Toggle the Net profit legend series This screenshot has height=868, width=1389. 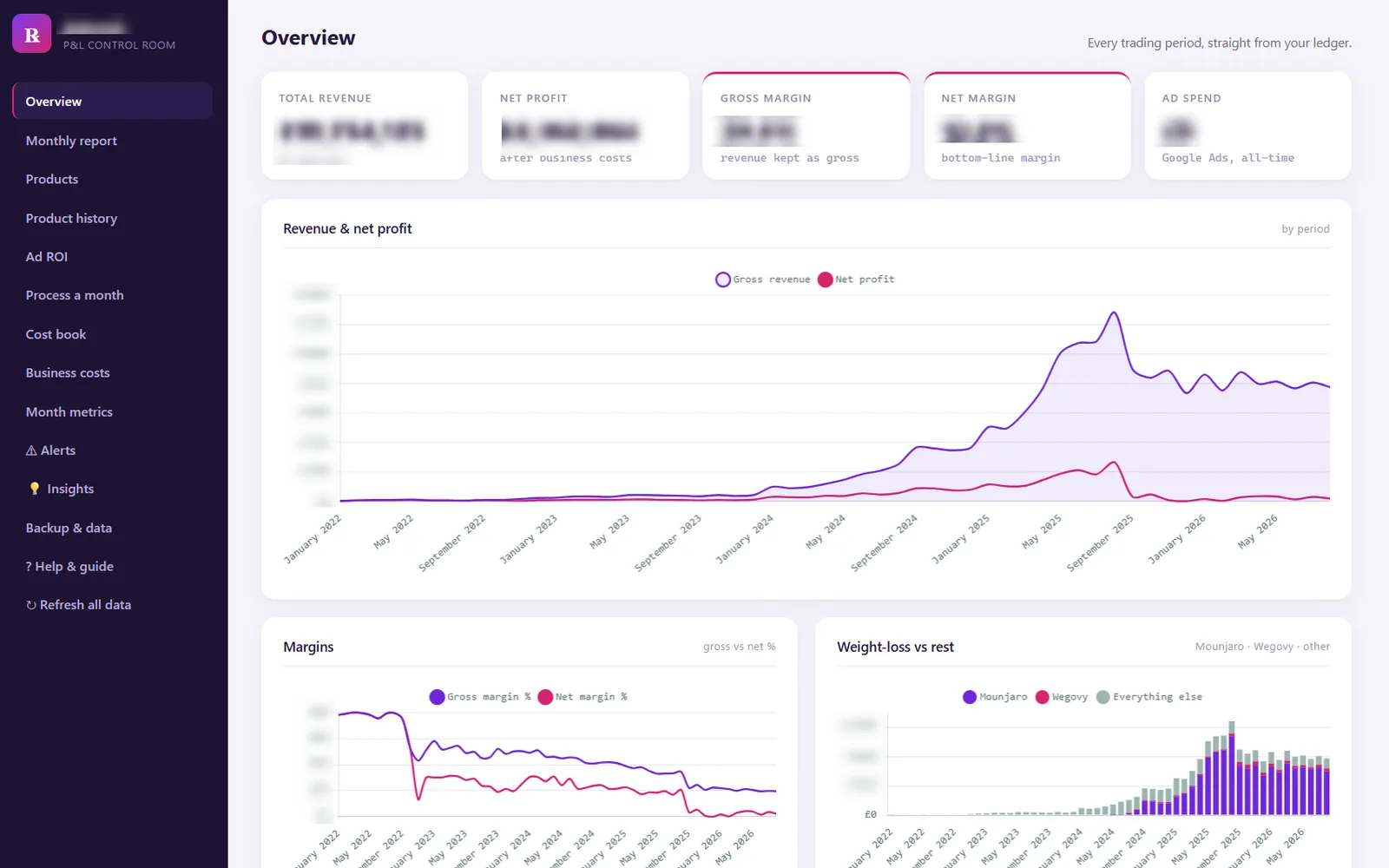coord(856,279)
